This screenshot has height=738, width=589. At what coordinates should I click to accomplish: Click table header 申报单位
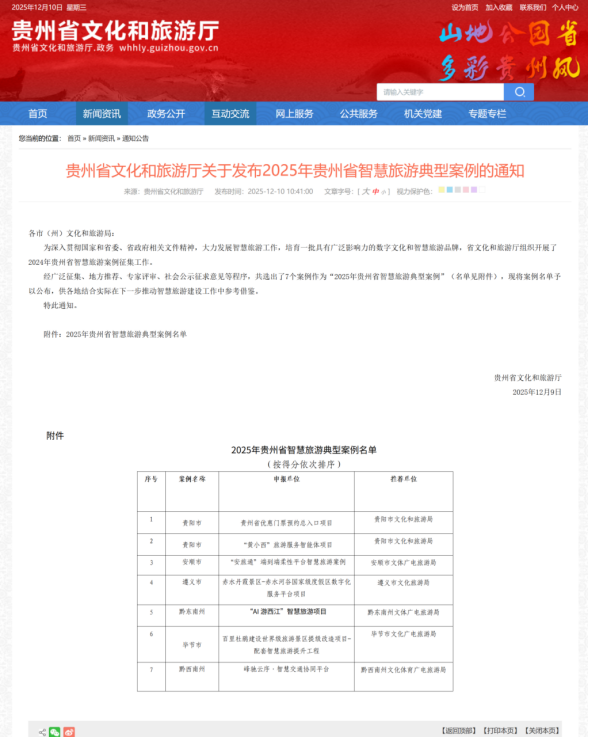click(286, 479)
